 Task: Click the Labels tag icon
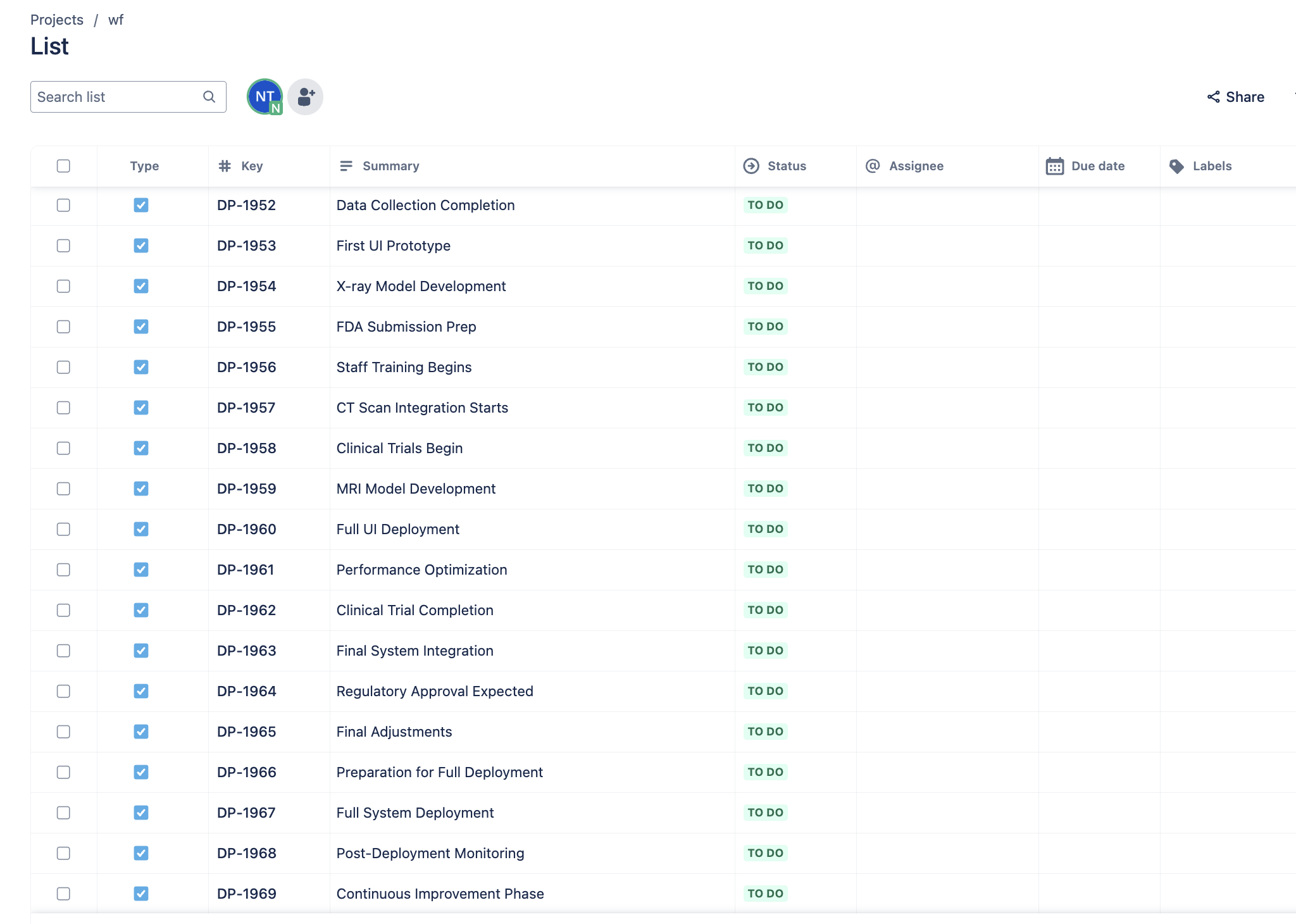click(x=1176, y=166)
